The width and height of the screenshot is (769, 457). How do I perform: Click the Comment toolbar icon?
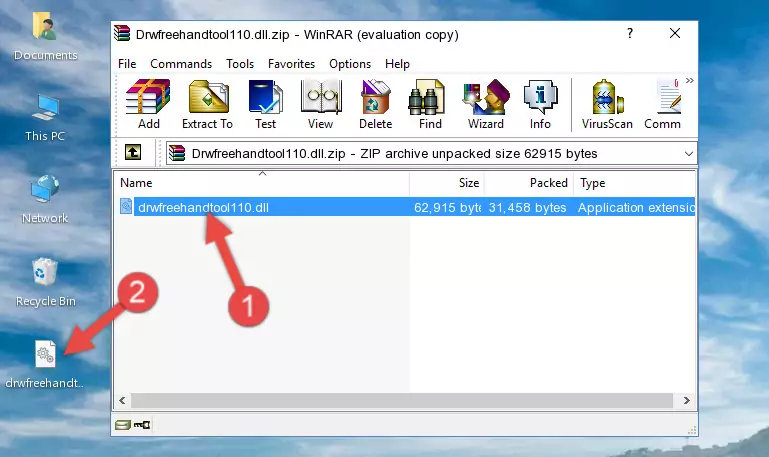[x=663, y=104]
